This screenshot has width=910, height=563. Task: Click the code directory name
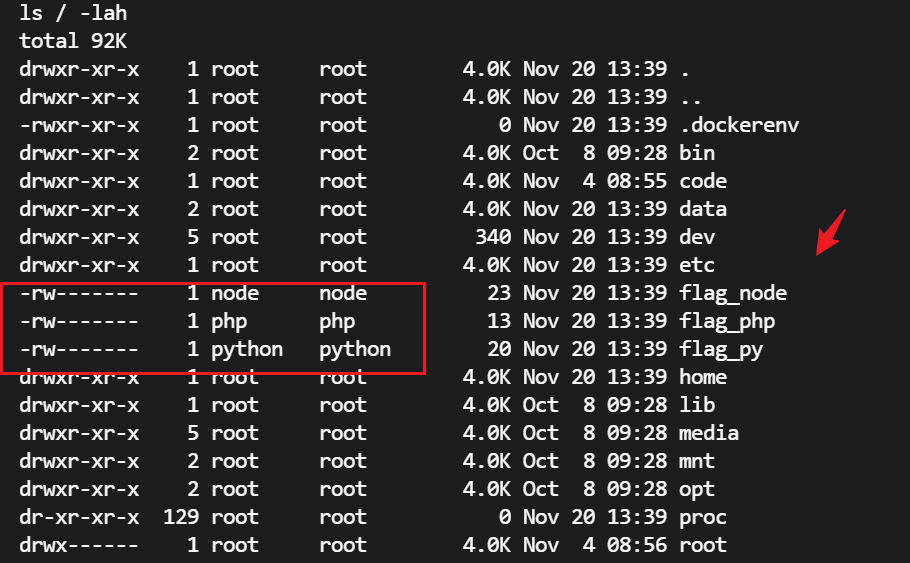click(x=703, y=182)
